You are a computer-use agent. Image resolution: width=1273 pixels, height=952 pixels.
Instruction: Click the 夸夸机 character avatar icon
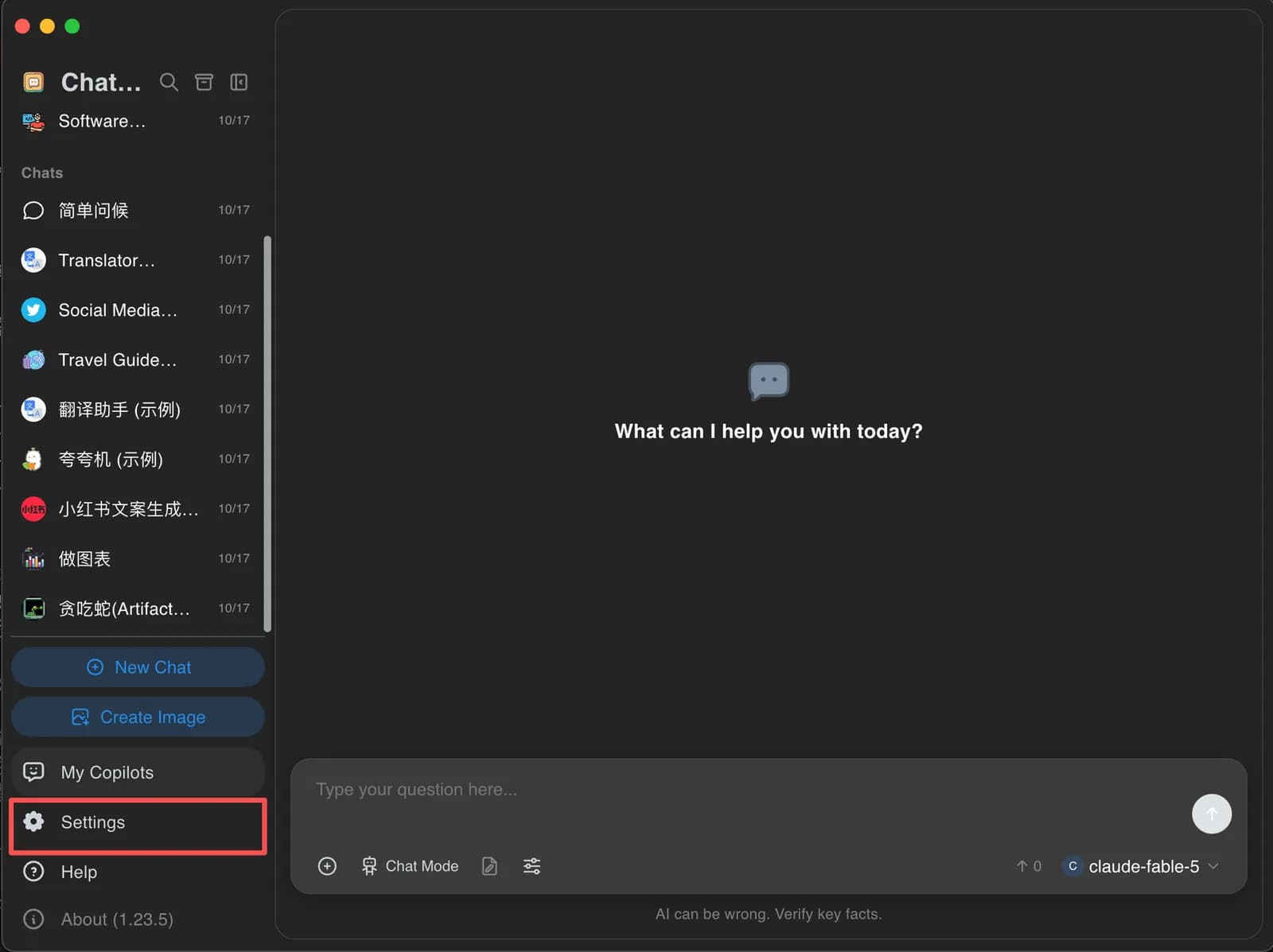coord(33,459)
